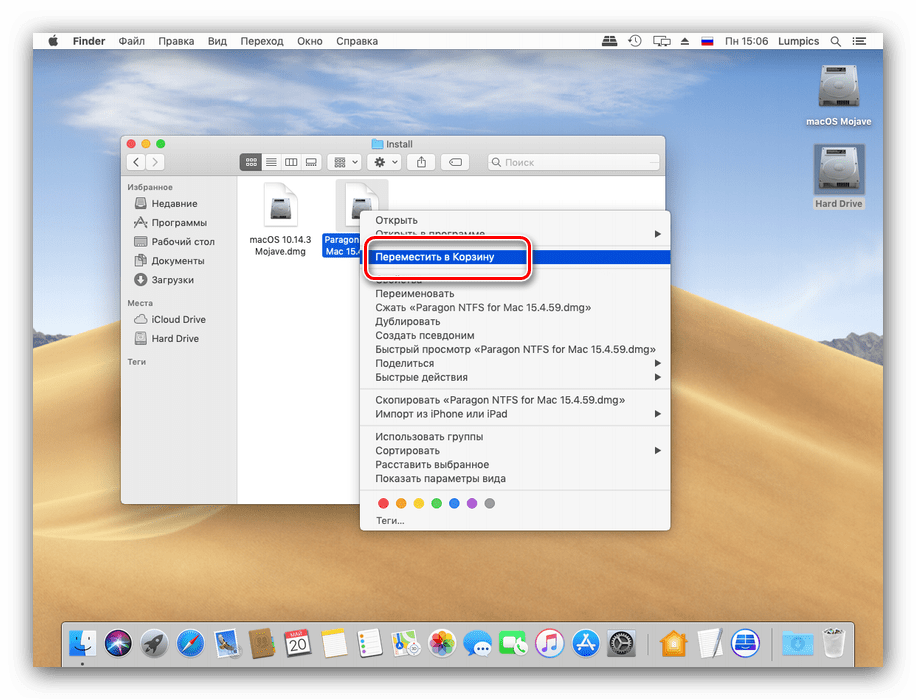Expand the Поделиться submenu

pyautogui.click(x=515, y=363)
